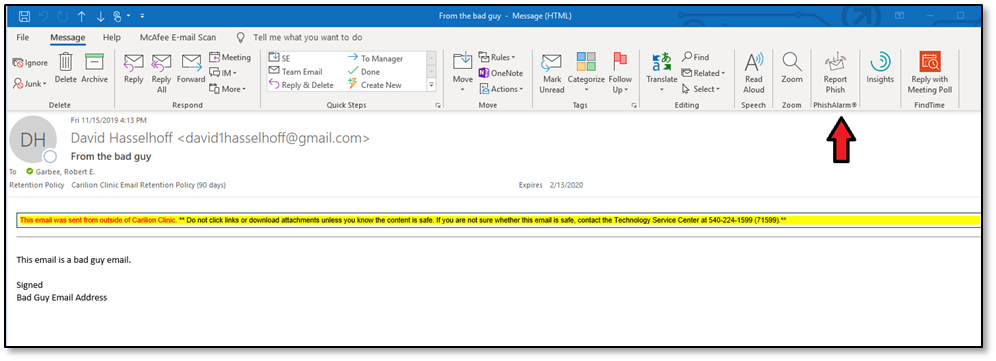Click the Translate button
This screenshot has width=996, height=361.
click(661, 72)
